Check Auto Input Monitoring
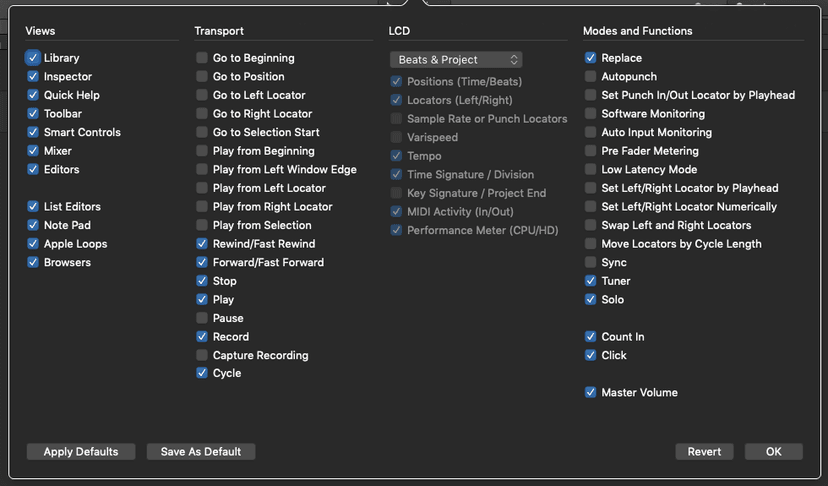Screen dimensions: 828x486 click(590, 132)
